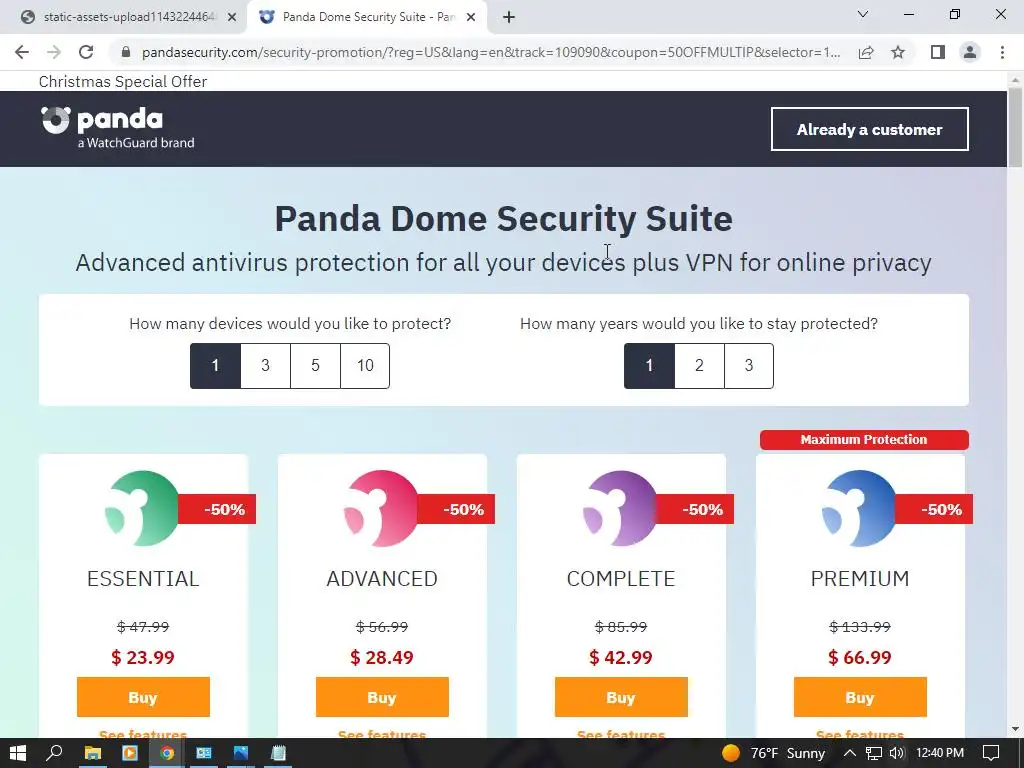Choose 1 year of protection
The width and height of the screenshot is (1024, 768).
(x=649, y=366)
